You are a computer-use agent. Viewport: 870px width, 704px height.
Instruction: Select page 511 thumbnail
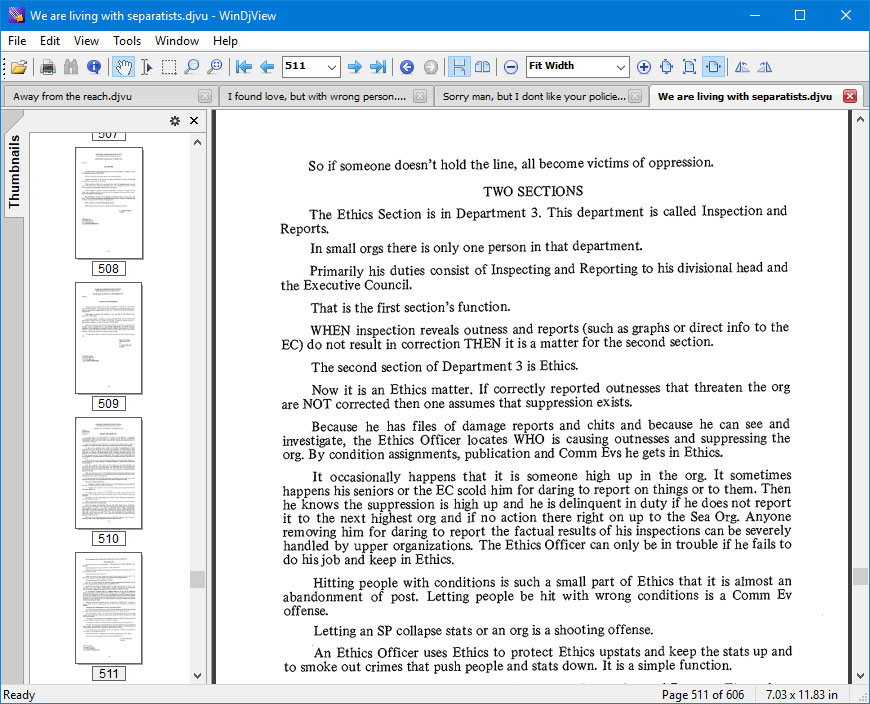[x=109, y=608]
